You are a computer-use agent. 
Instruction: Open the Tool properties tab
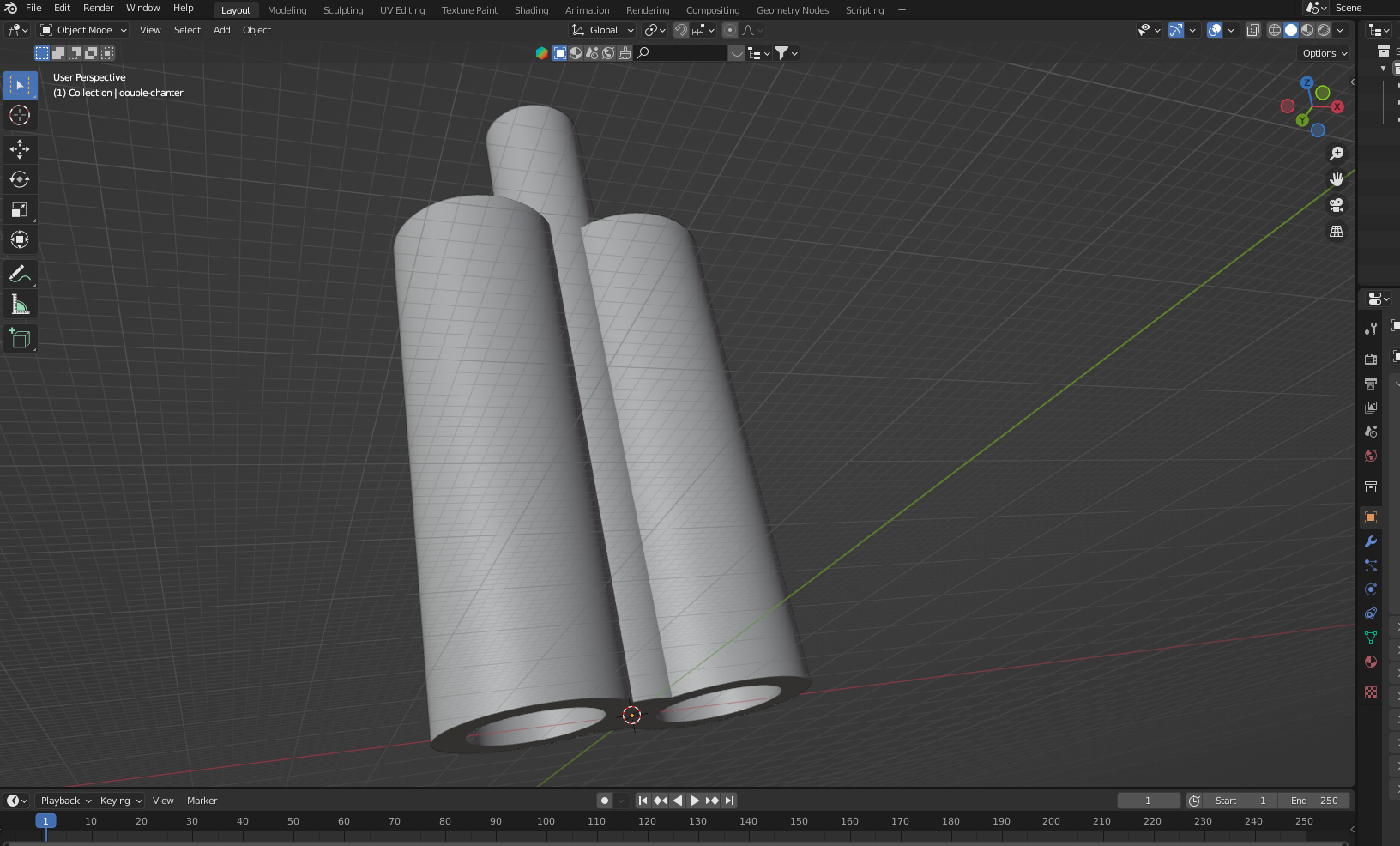tap(1371, 329)
